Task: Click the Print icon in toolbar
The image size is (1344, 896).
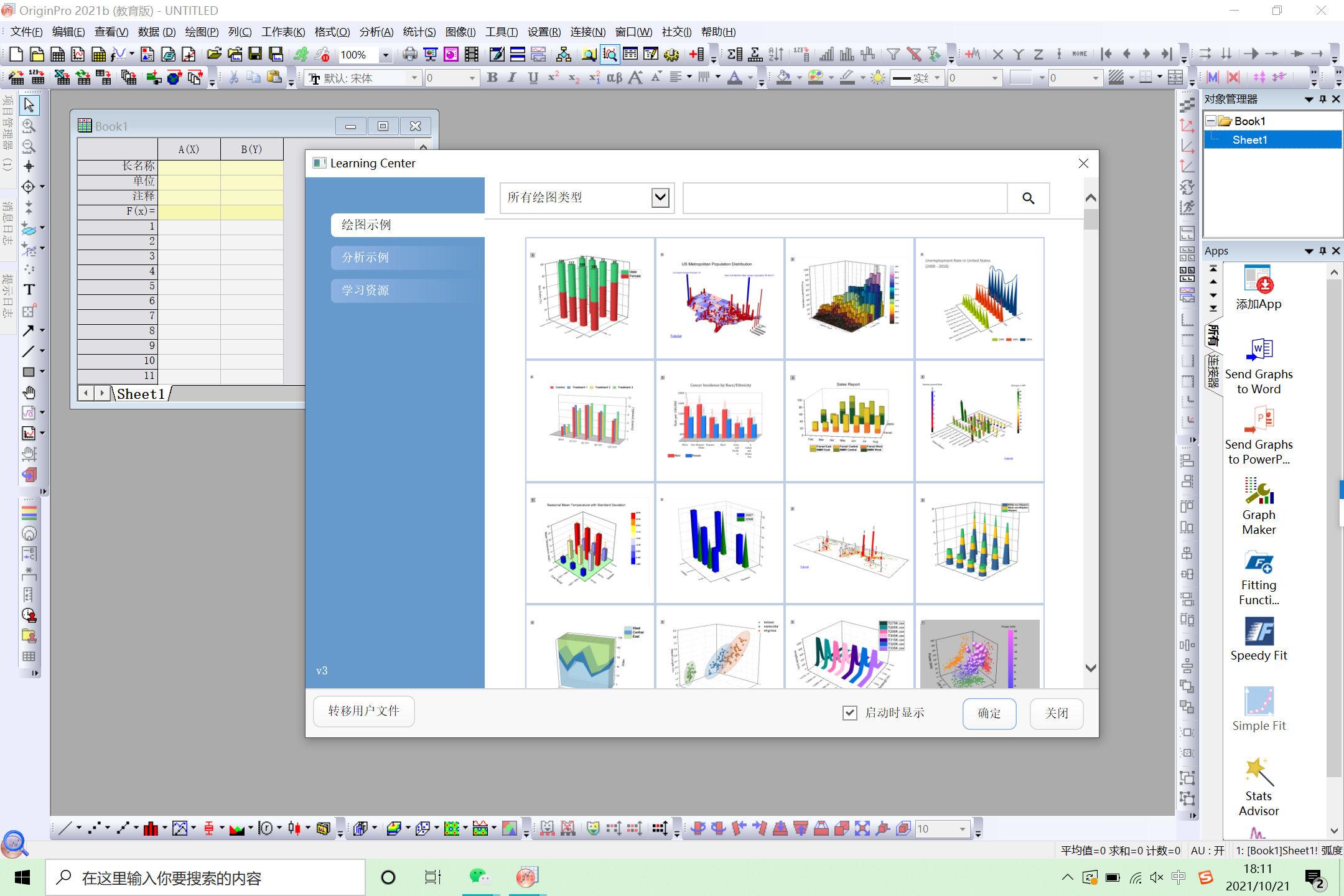Action: (x=409, y=55)
